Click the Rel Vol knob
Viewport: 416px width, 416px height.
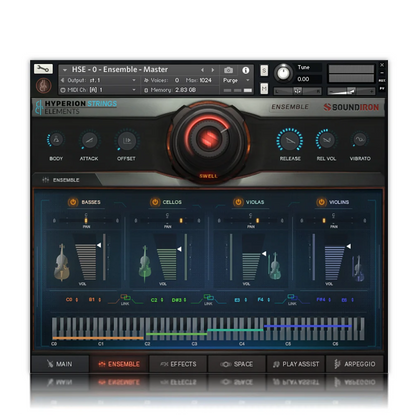326,140
